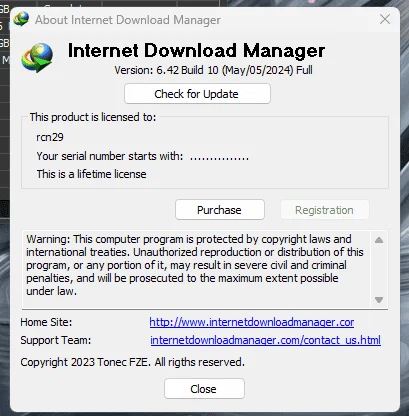This screenshot has height=416, width=409.
Task: Click the scroll up arrow in warning box
Action: [379, 240]
